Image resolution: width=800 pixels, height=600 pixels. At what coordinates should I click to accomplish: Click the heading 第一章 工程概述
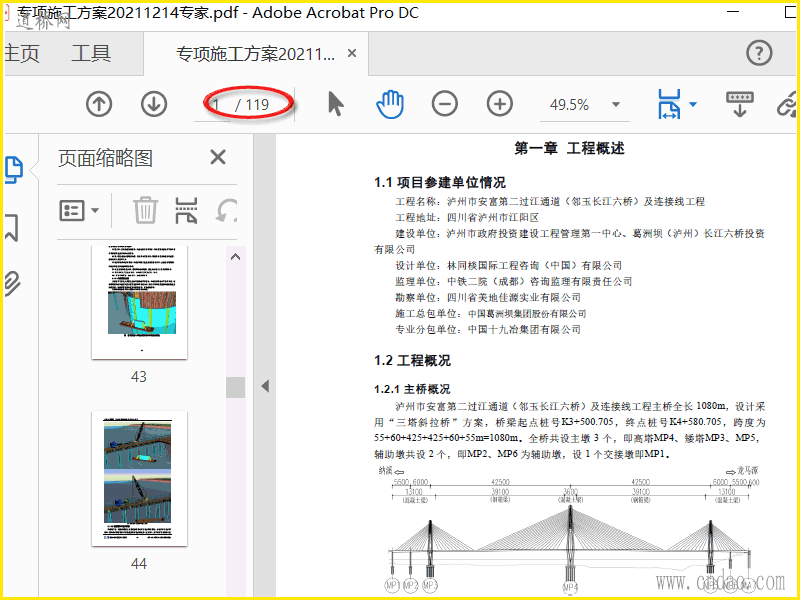569,148
